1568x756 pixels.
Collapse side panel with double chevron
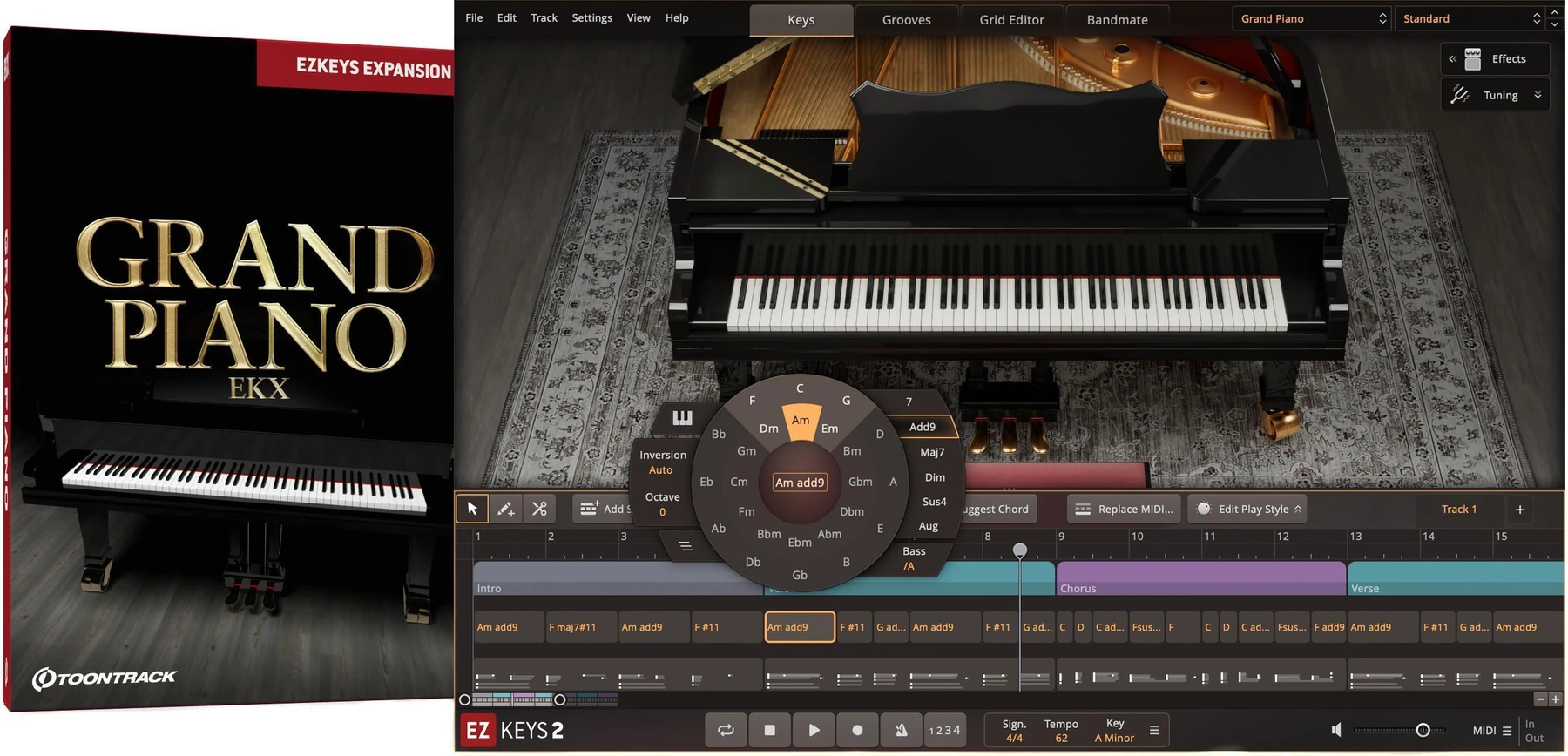(x=1452, y=59)
